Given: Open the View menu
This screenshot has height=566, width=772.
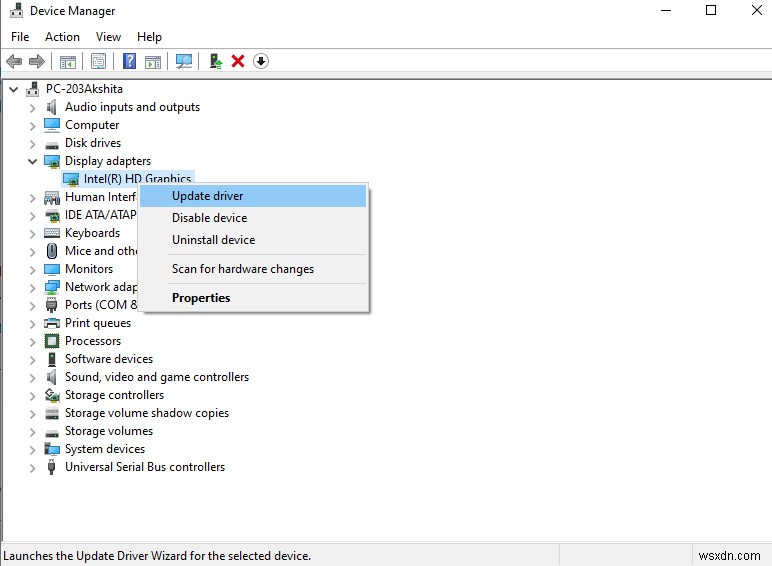Looking at the screenshot, I should coord(108,37).
